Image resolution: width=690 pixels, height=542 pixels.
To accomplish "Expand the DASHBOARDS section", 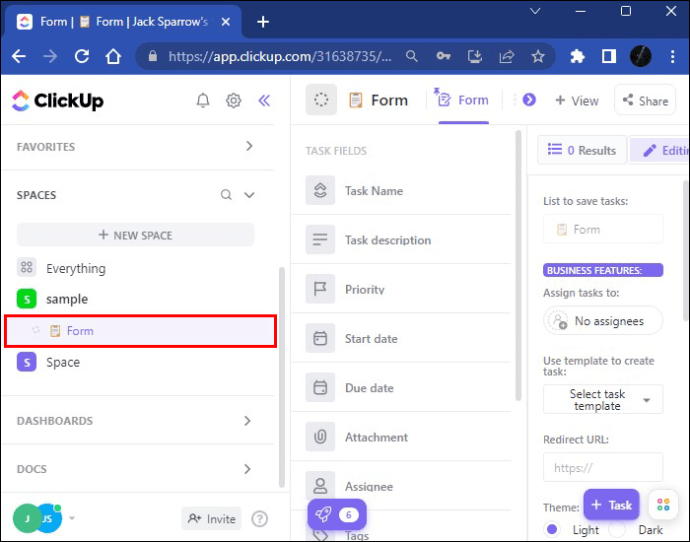I will tap(247, 421).
